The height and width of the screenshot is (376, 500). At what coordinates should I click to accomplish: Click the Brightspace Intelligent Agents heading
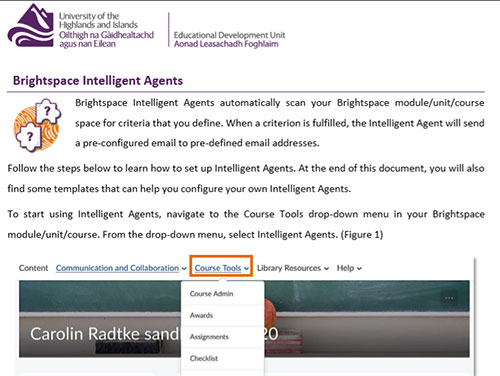(x=98, y=81)
